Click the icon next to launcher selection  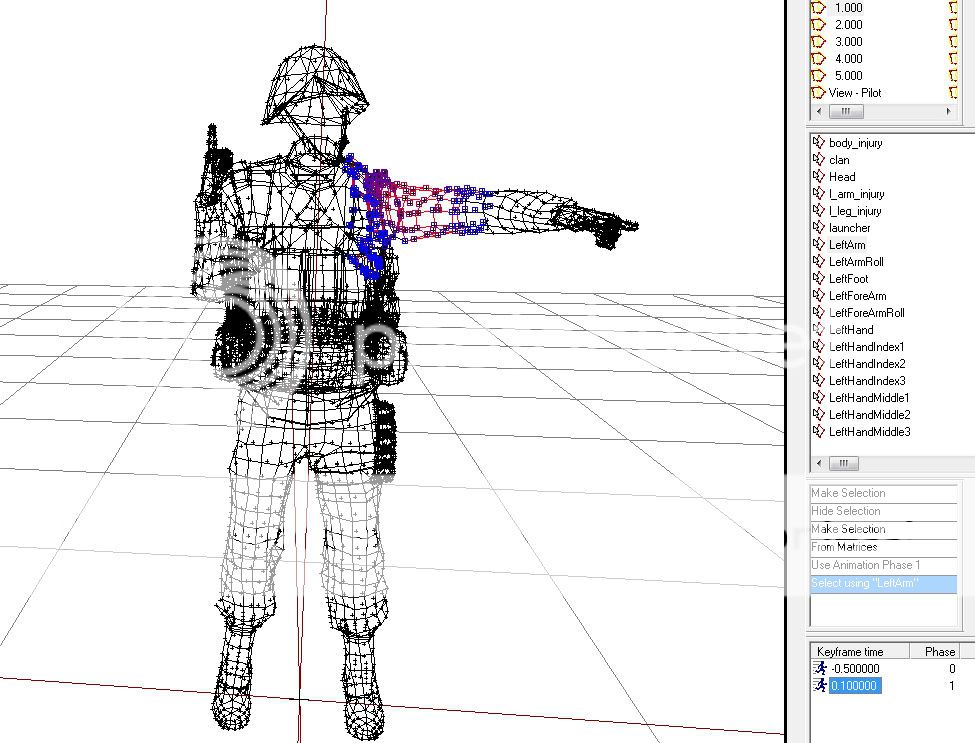coord(819,228)
